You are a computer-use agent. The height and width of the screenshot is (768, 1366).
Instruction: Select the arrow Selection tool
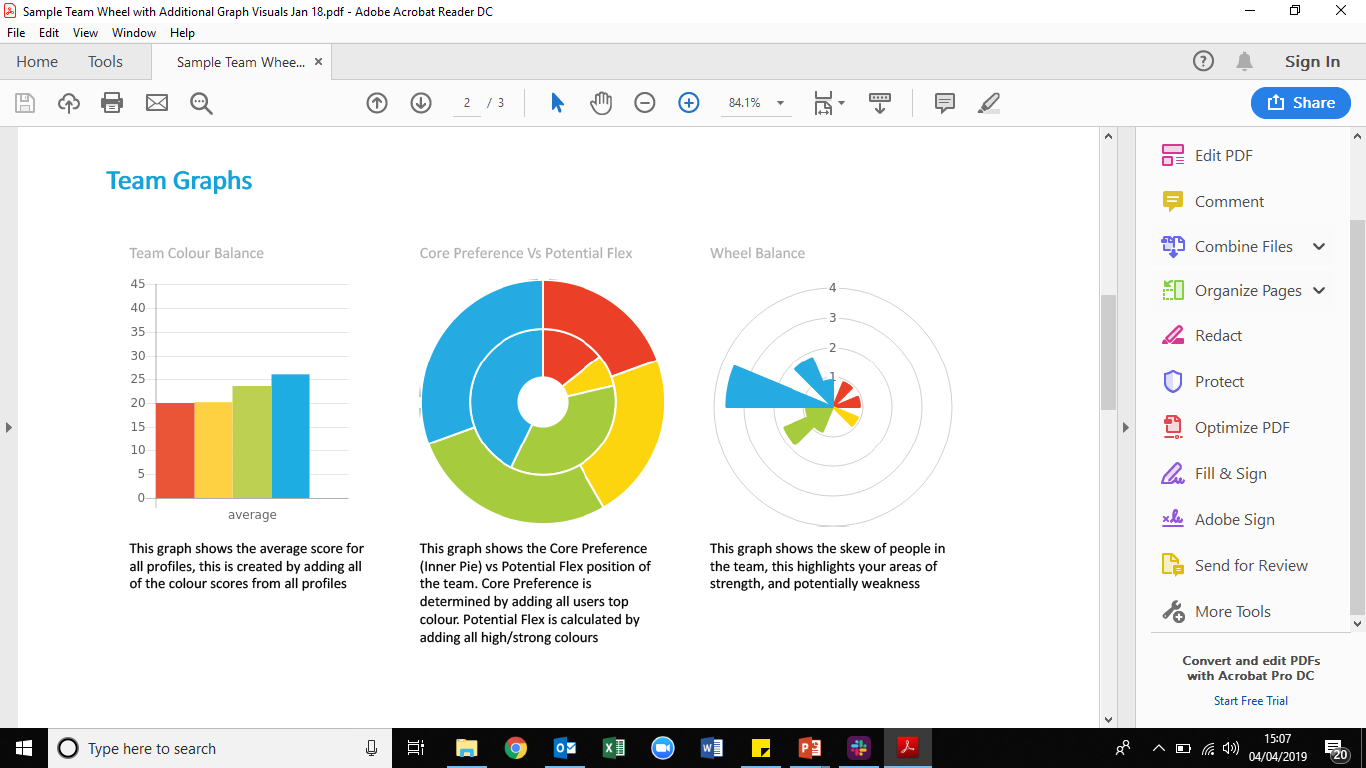click(x=558, y=103)
